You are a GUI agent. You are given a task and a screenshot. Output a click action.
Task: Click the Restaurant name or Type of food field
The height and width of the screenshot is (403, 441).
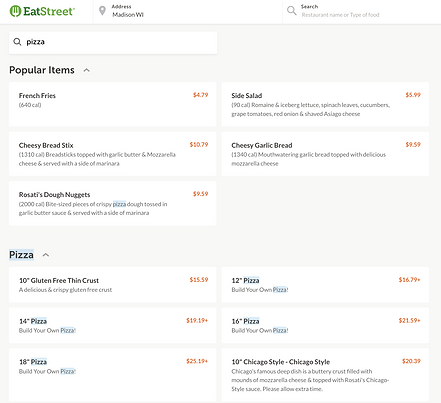340,15
